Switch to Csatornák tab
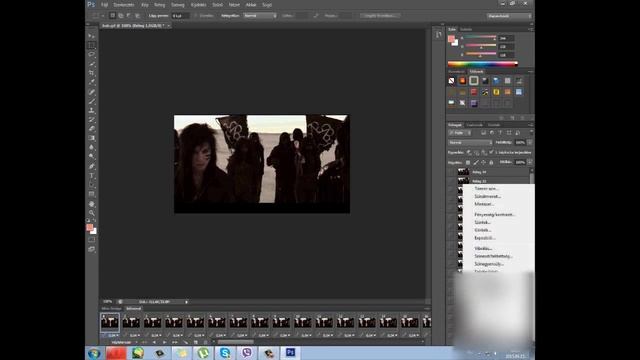Screen dimensions: 640x360 (475, 125)
